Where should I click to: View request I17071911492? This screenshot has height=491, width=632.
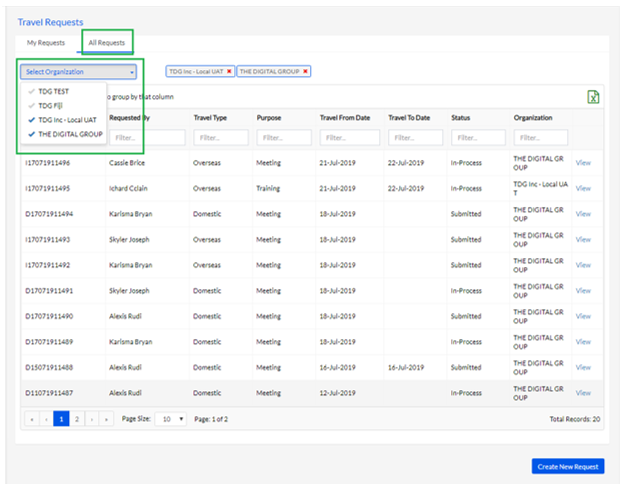point(583,265)
